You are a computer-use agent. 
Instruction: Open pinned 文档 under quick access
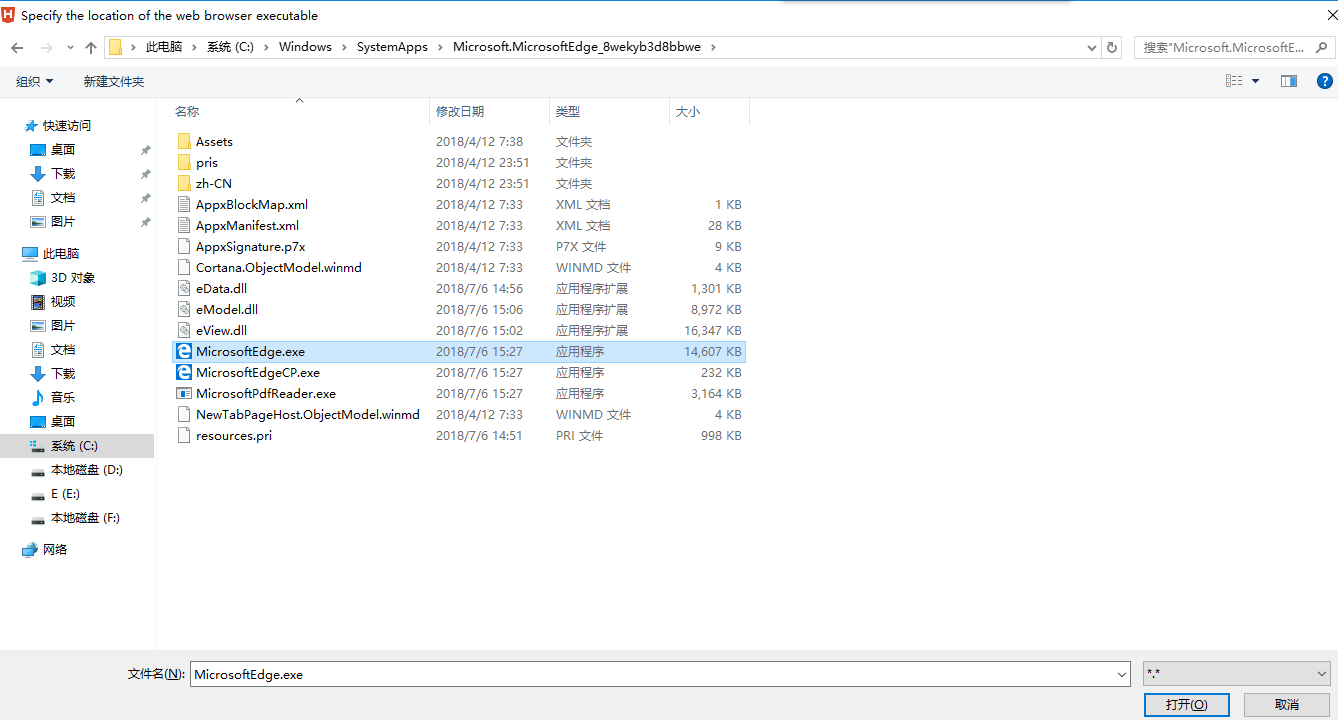coord(63,197)
